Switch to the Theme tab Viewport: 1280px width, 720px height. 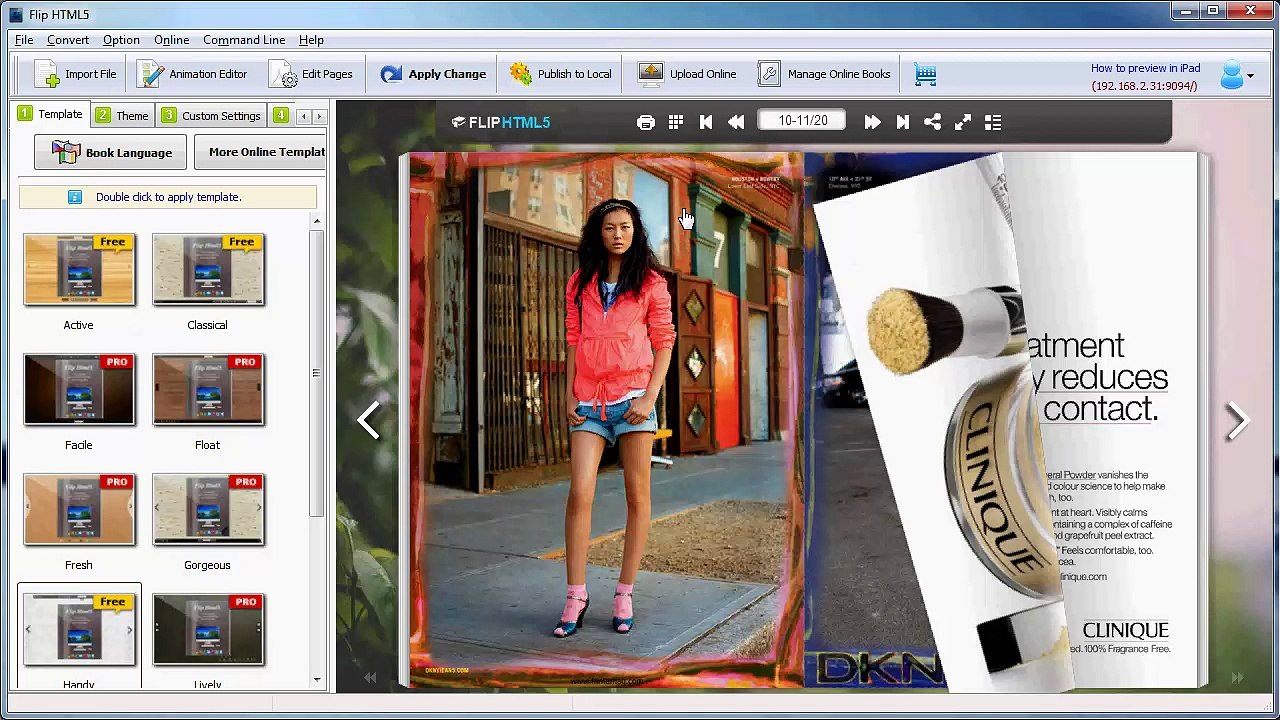(x=122, y=116)
